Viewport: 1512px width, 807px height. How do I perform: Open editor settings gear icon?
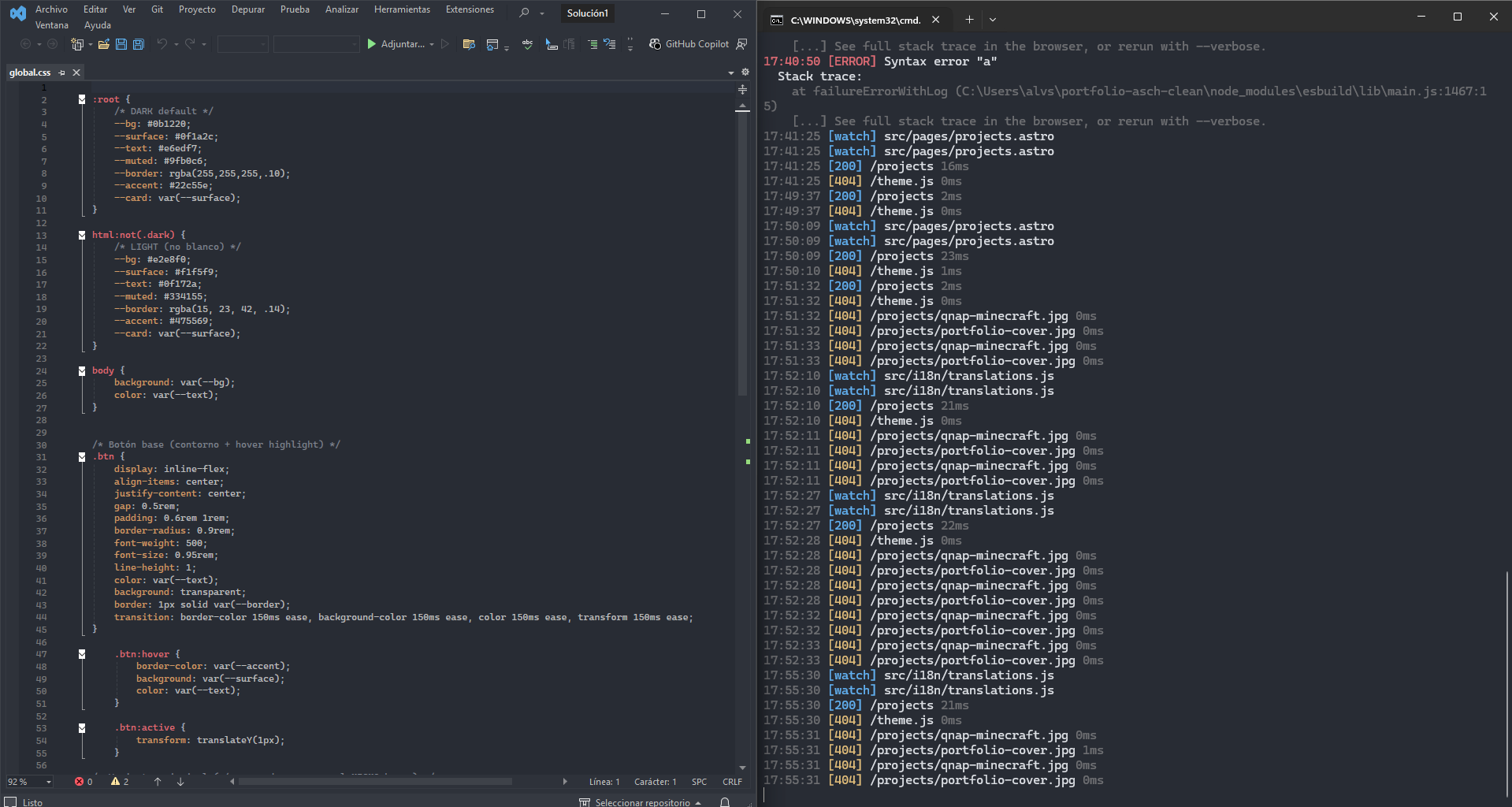click(745, 73)
